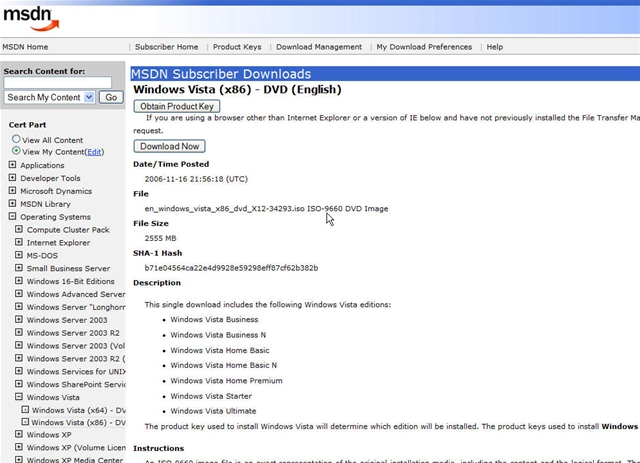Expand the Windows Server Longhorn node

click(x=19, y=307)
